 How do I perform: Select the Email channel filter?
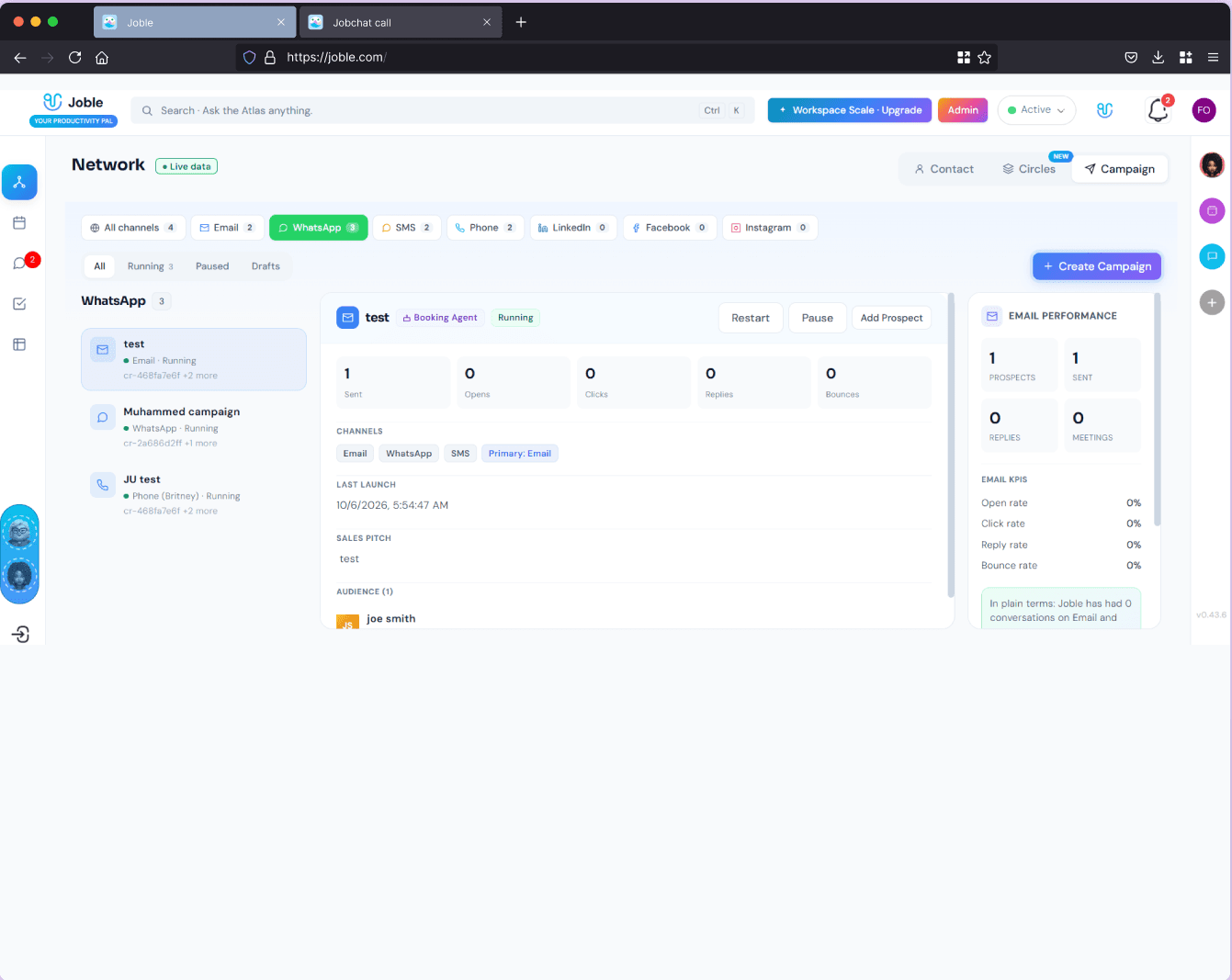point(227,228)
